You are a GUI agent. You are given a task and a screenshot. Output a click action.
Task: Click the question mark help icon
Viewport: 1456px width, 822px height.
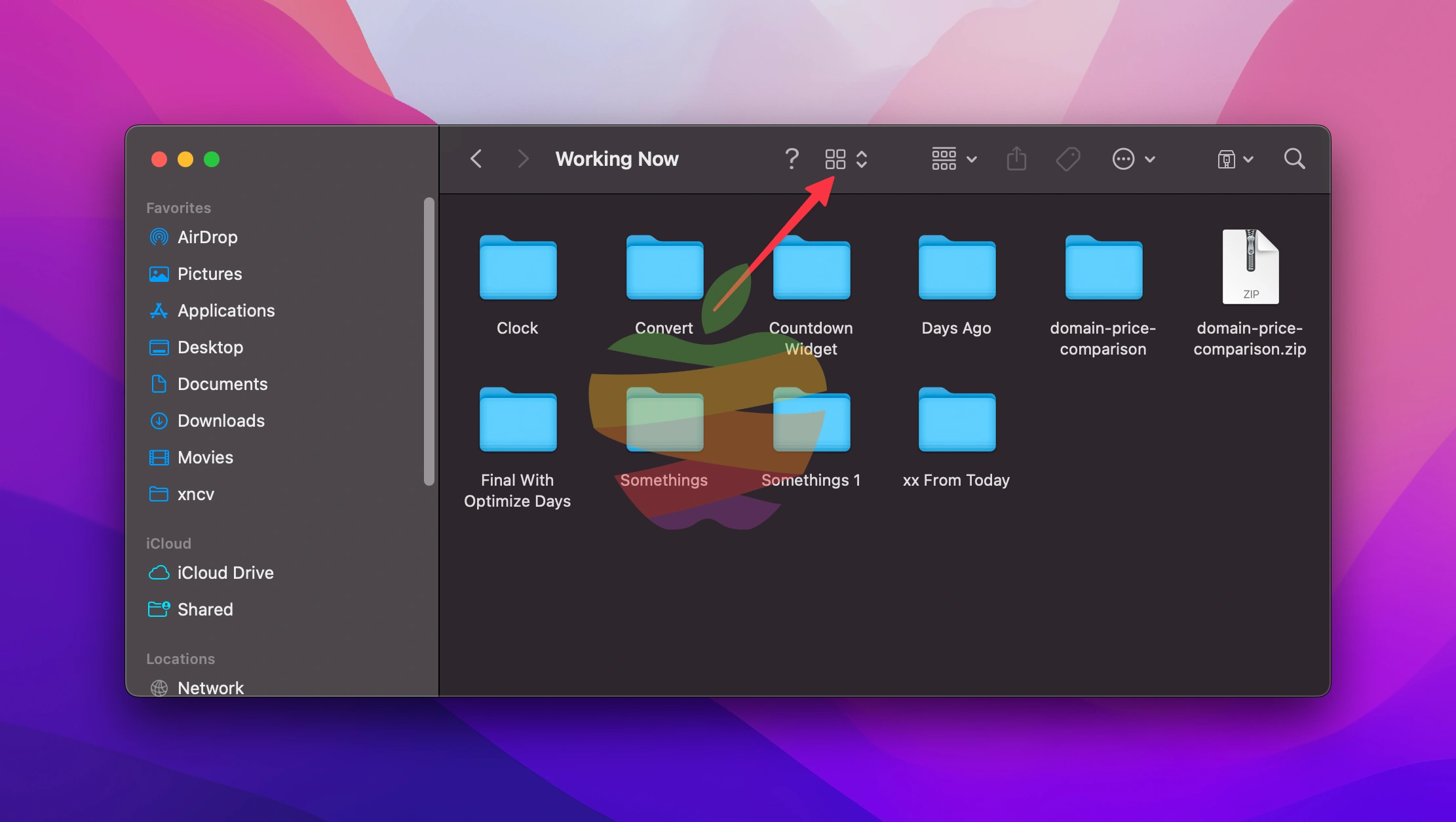tap(792, 159)
